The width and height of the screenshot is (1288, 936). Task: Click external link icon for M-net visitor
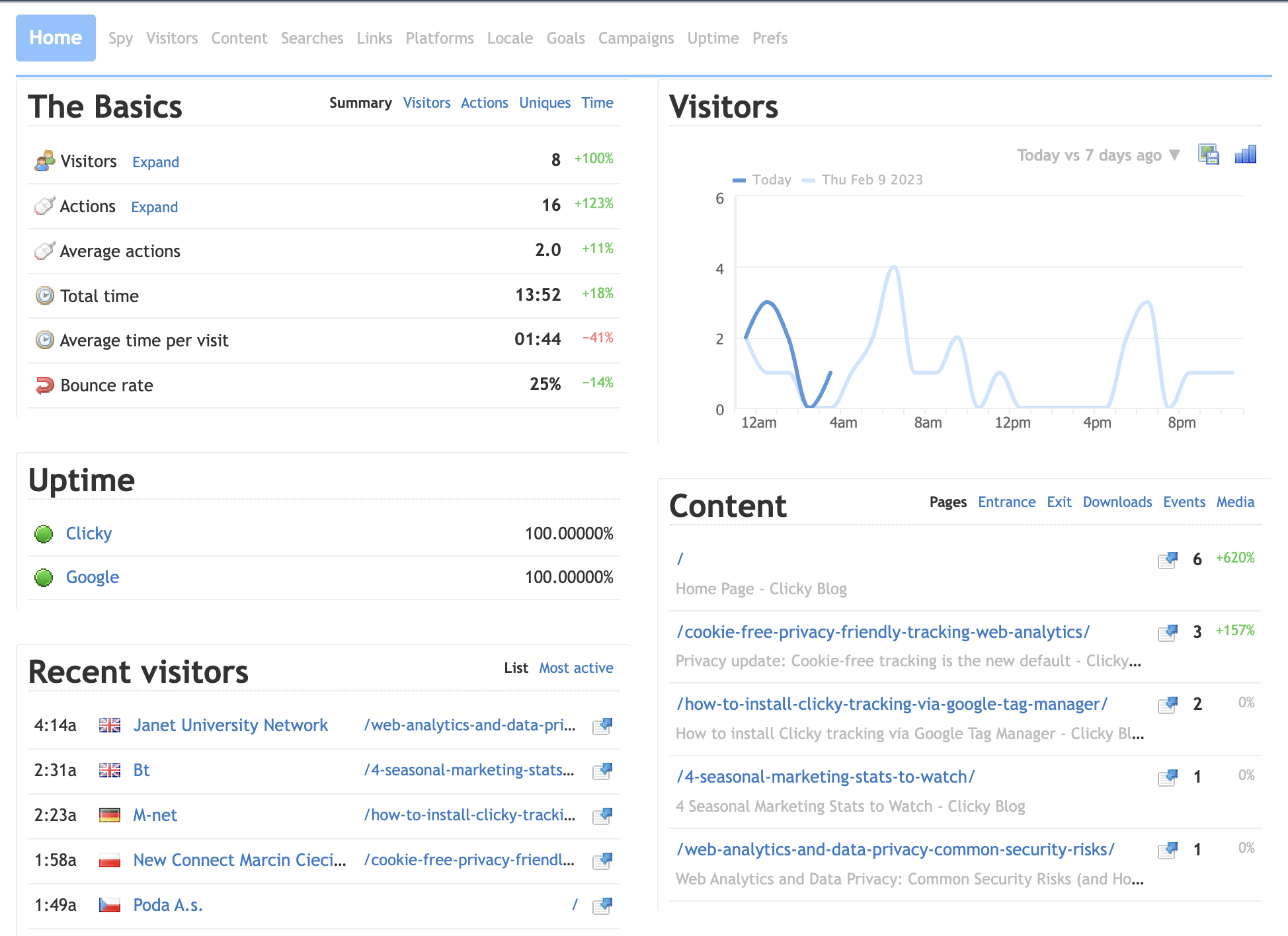point(602,816)
